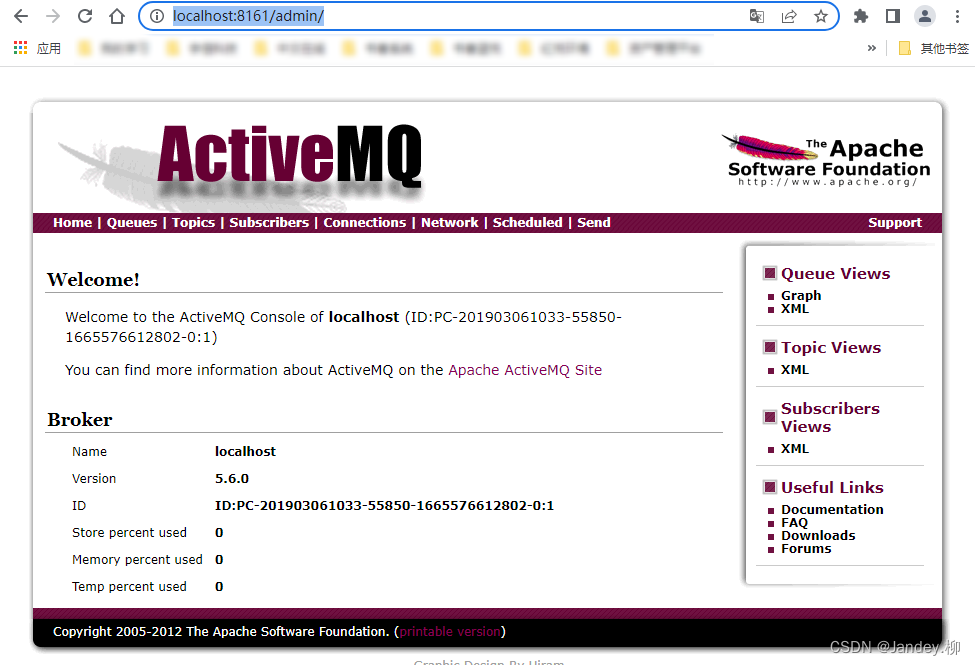Open the browser home page icon

pos(117,16)
